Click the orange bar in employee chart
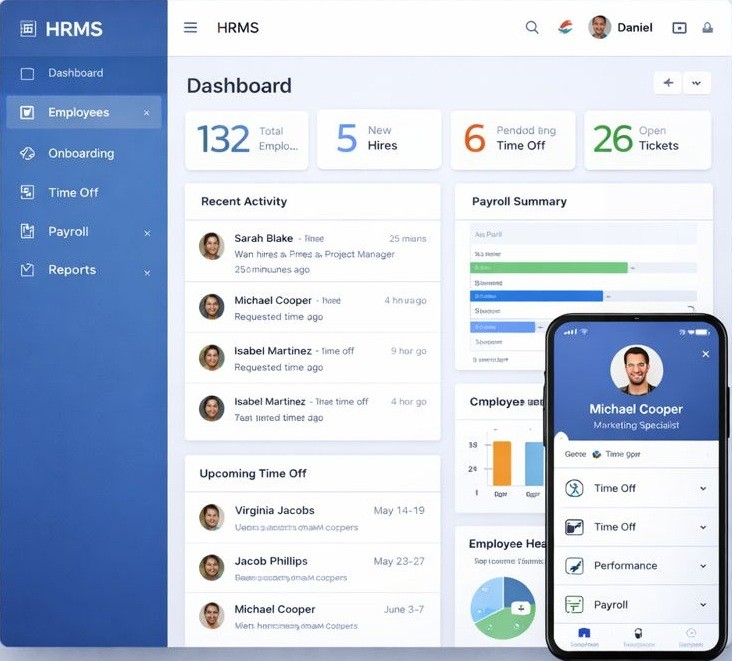The image size is (732, 661). (x=502, y=463)
